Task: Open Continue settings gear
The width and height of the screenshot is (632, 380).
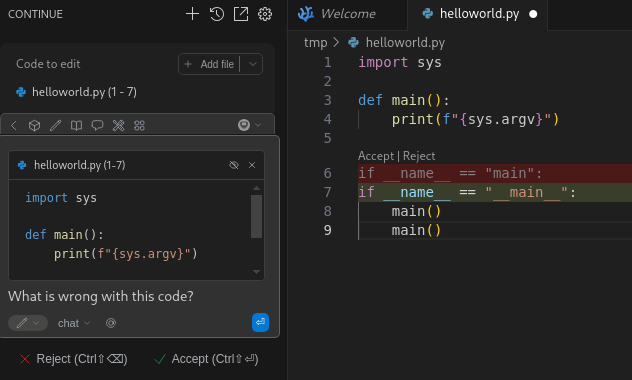Action: [x=265, y=14]
